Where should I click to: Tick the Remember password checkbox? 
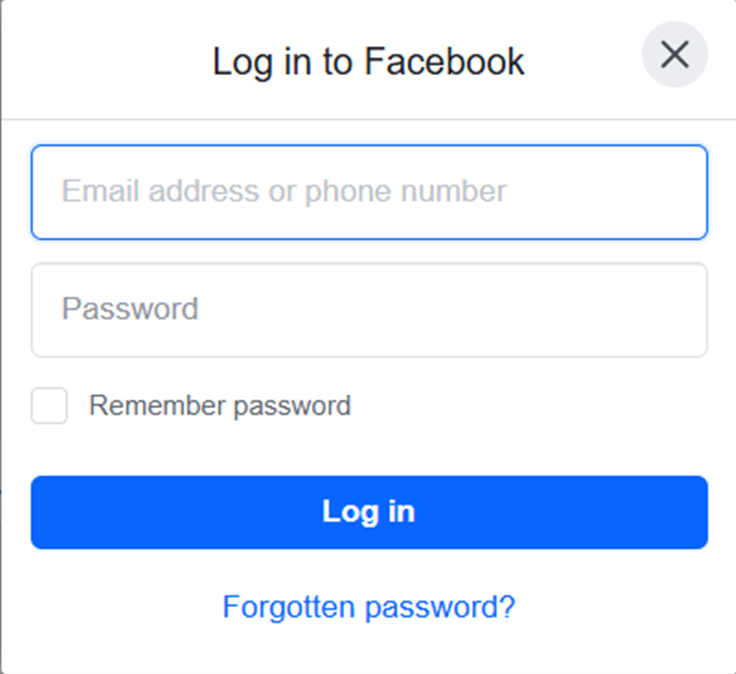pyautogui.click(x=49, y=406)
